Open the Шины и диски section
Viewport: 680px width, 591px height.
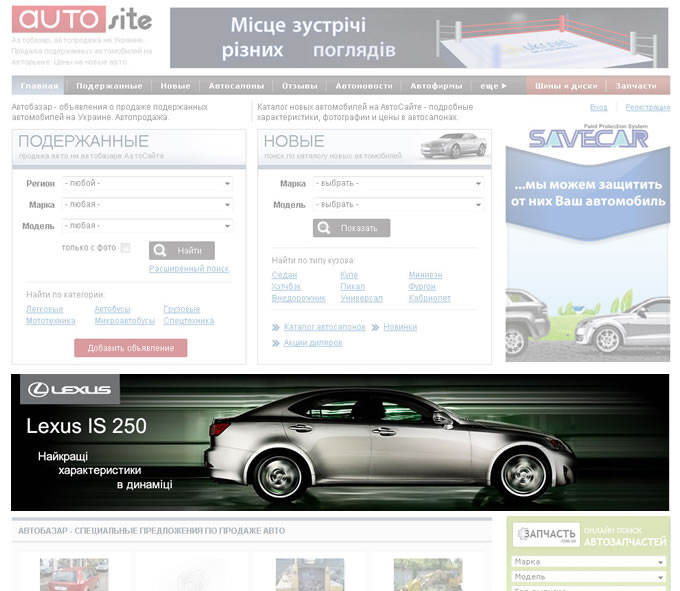point(566,86)
